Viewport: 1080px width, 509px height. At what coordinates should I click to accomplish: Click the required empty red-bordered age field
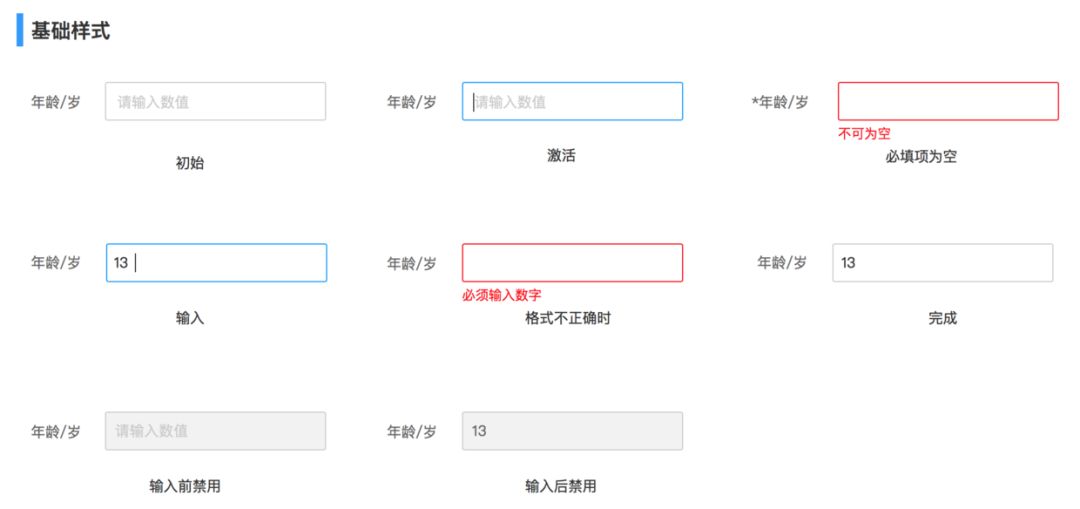(x=948, y=102)
